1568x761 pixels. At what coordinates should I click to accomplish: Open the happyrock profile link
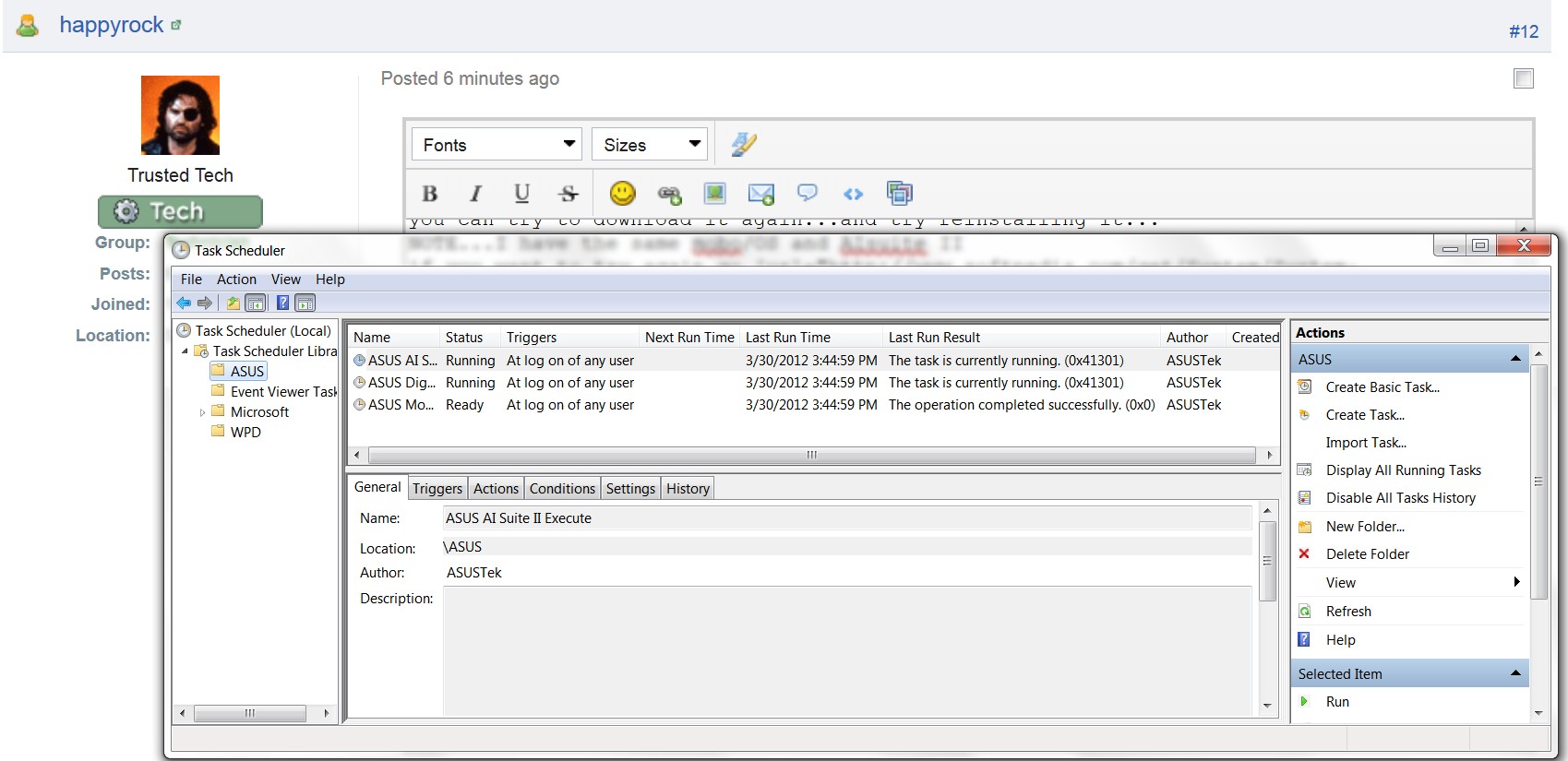click(112, 25)
